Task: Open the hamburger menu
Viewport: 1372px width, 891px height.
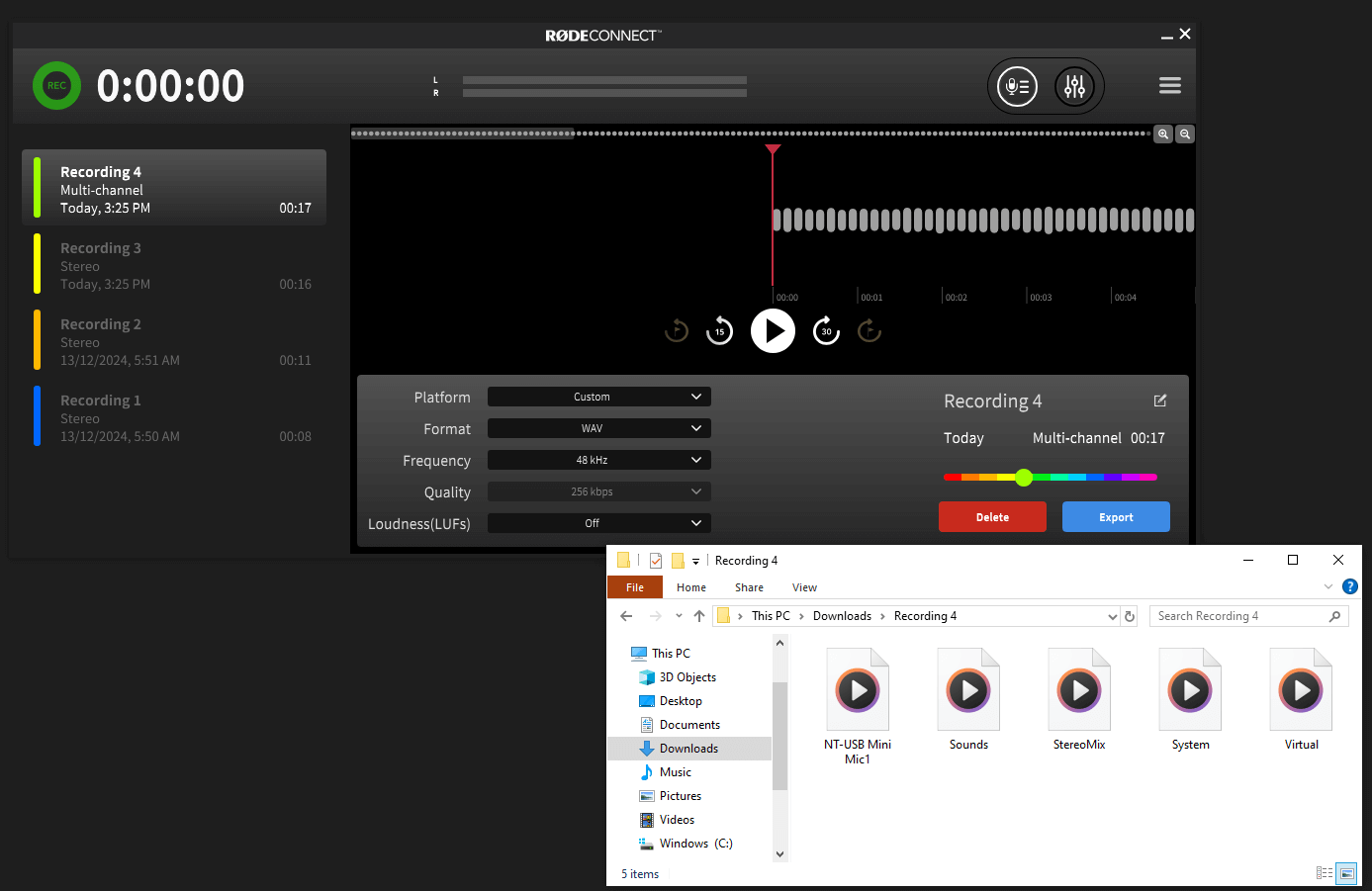Action: (1169, 86)
